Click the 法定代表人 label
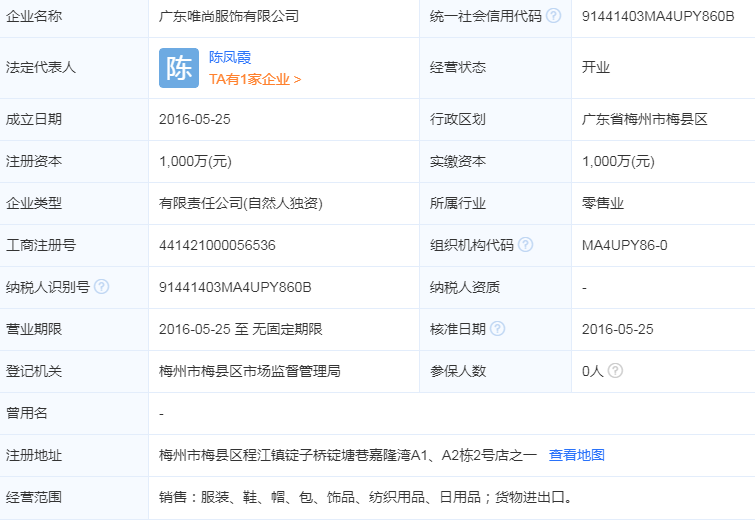Image resolution: width=755 pixels, height=525 pixels. tap(40, 67)
